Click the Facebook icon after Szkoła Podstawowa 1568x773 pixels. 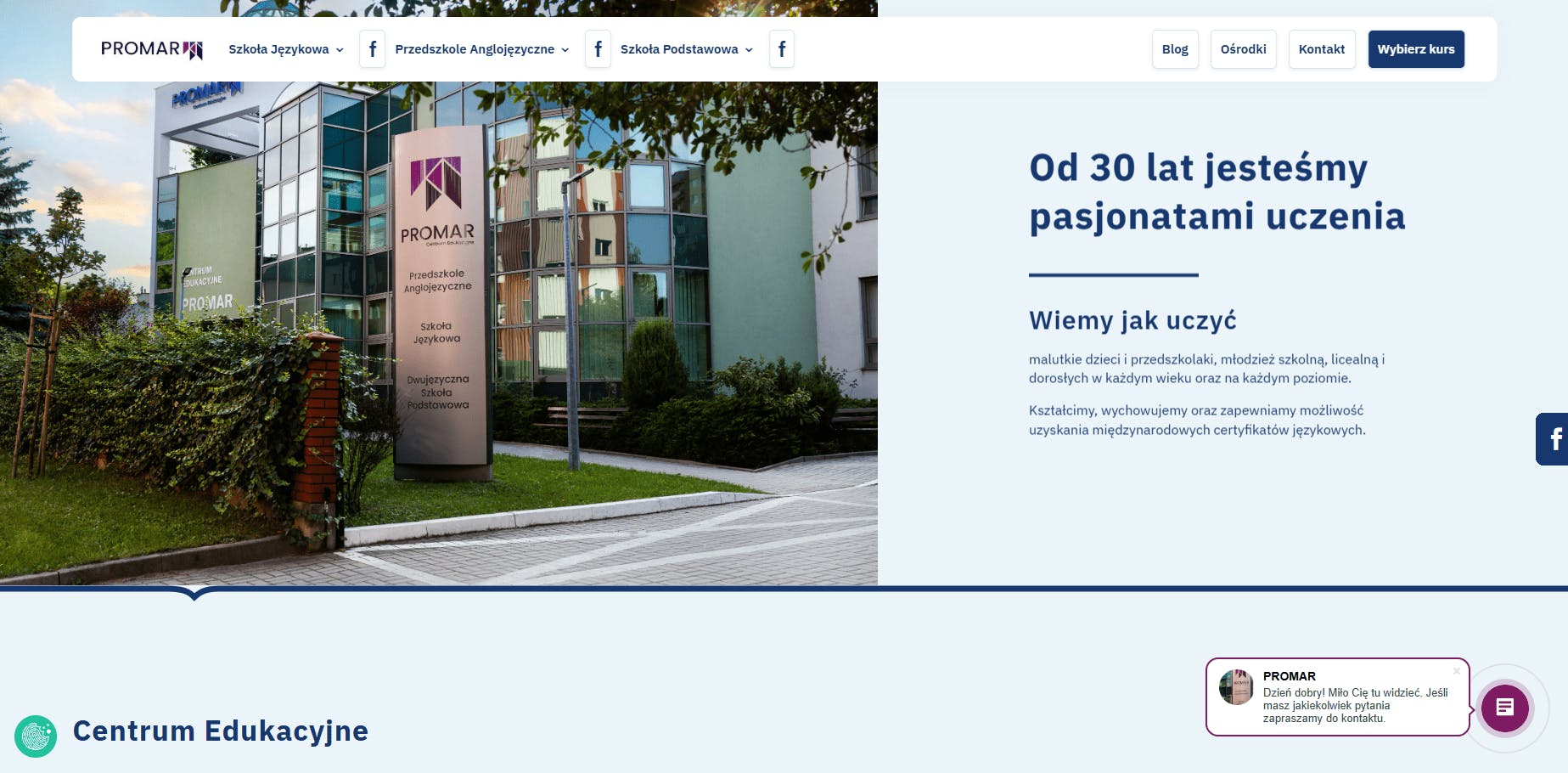pyautogui.click(x=781, y=49)
